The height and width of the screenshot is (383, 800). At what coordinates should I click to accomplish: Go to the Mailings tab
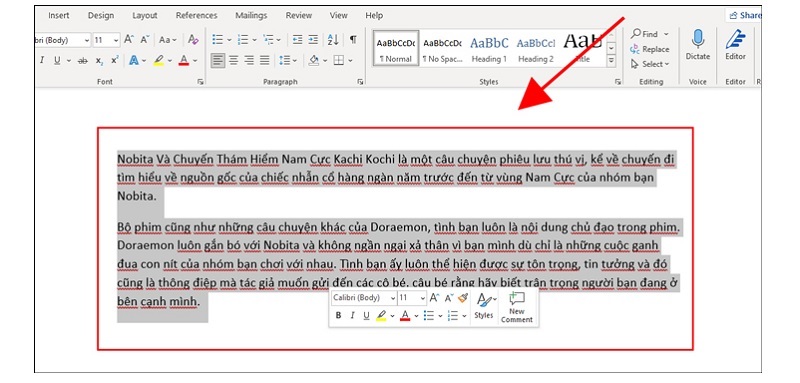click(251, 15)
